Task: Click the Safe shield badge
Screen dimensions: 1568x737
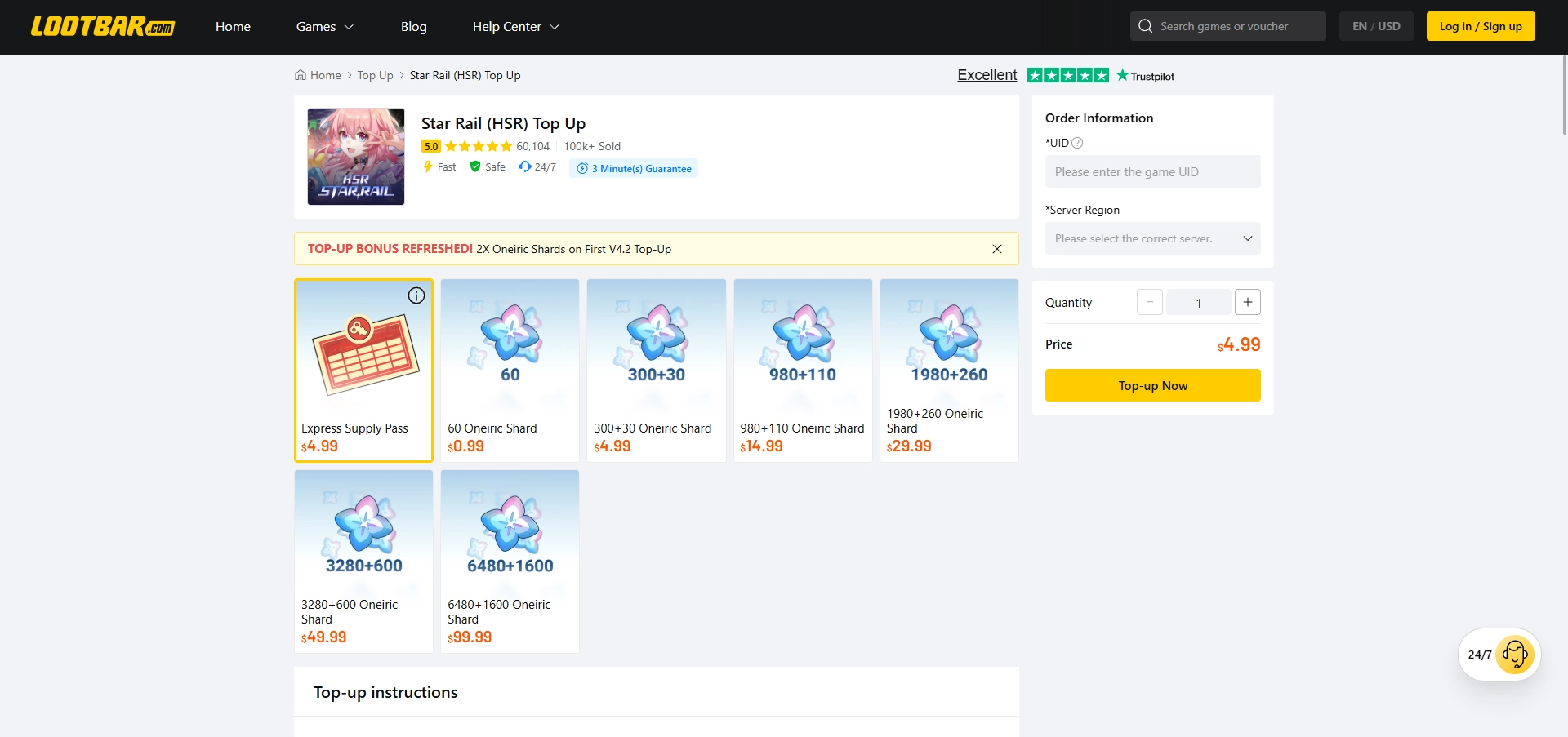Action: click(x=488, y=167)
